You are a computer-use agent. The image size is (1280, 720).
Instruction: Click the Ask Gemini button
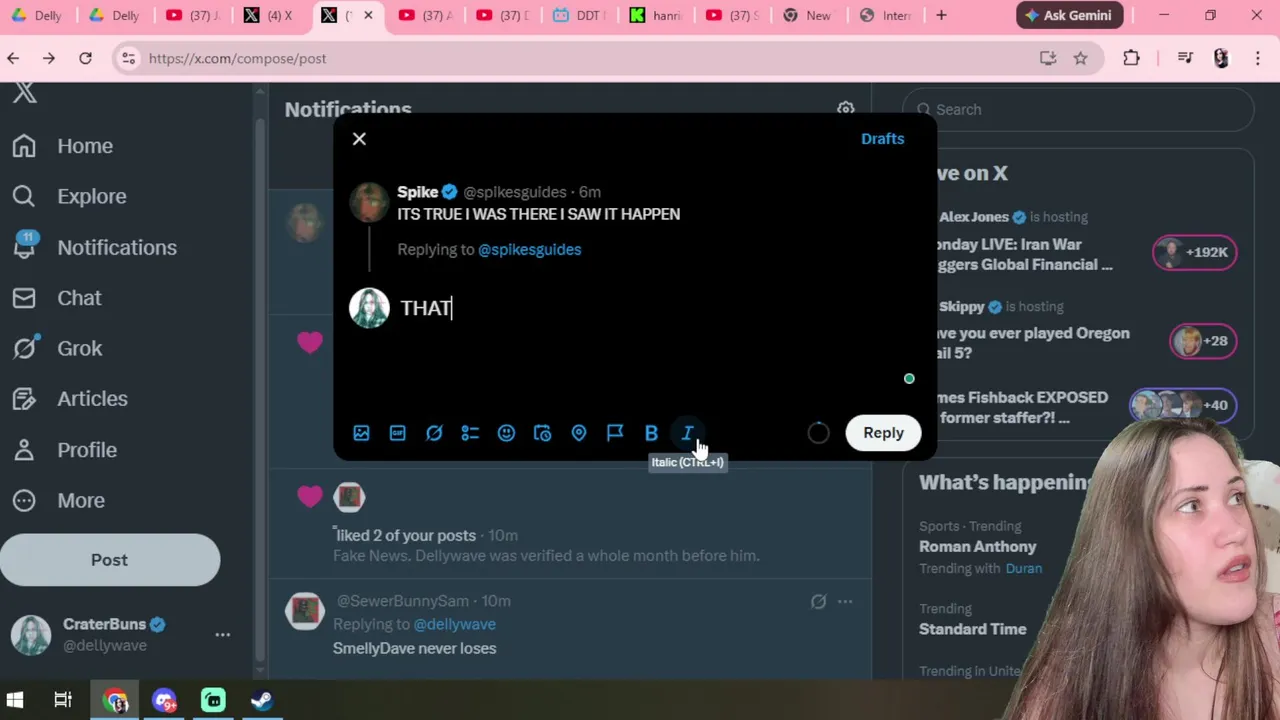point(1069,15)
